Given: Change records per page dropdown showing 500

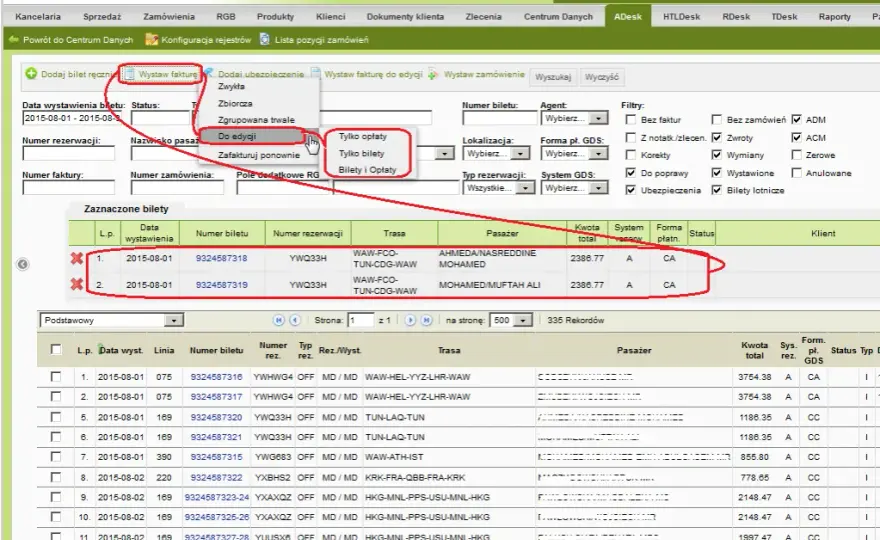Looking at the screenshot, I should click(x=511, y=320).
